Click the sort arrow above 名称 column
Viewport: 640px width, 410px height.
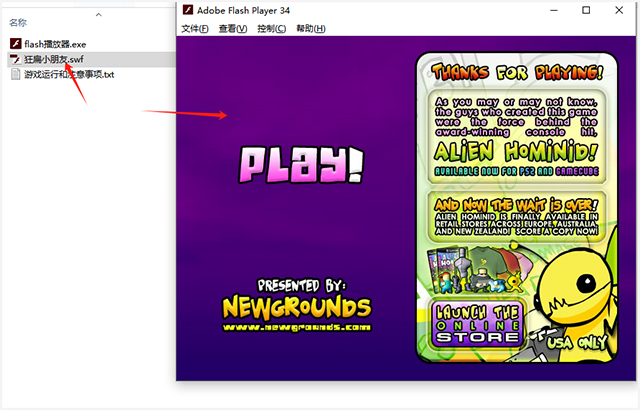(x=98, y=15)
